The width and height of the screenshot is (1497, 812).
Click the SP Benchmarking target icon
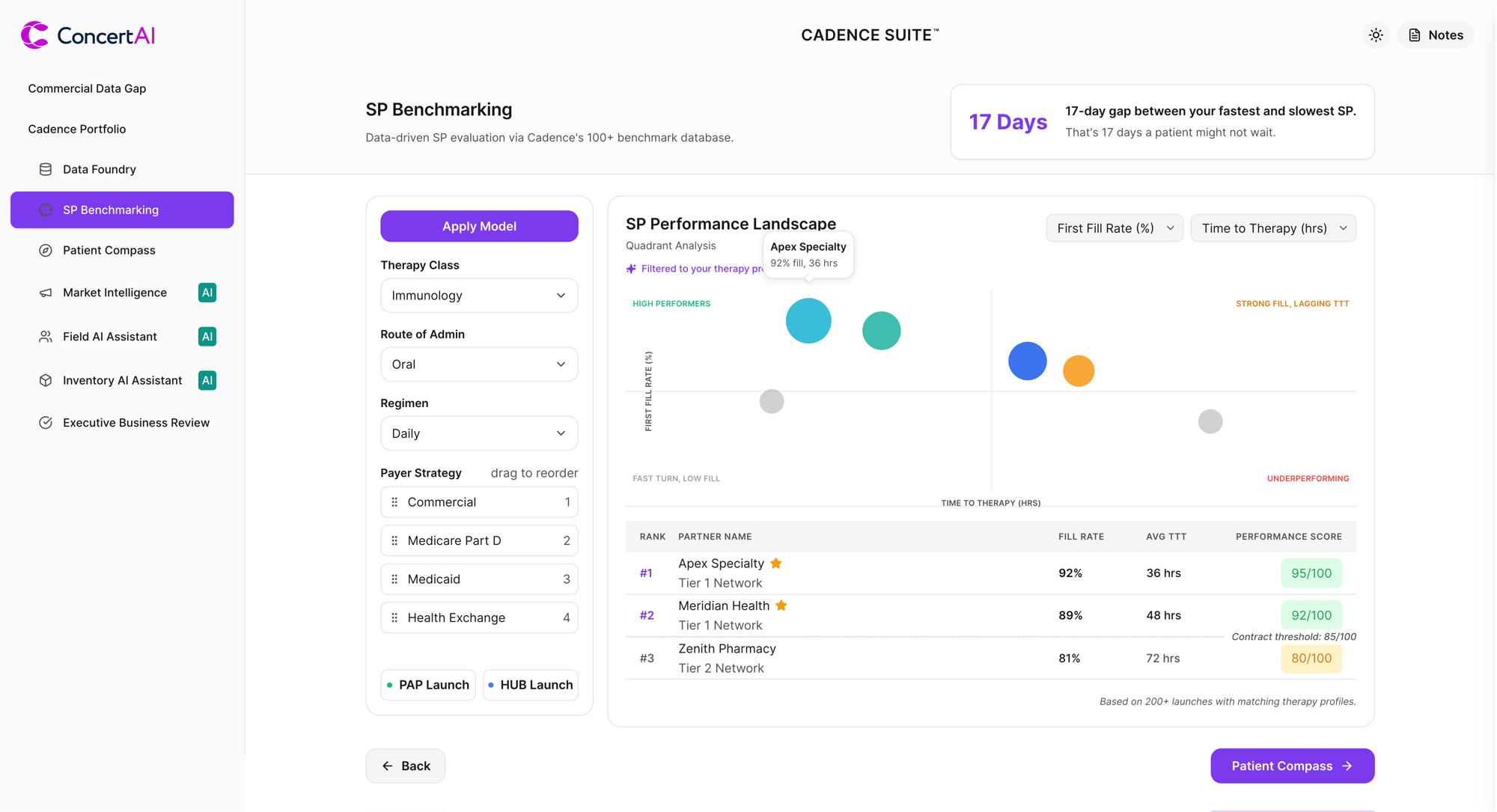point(46,210)
